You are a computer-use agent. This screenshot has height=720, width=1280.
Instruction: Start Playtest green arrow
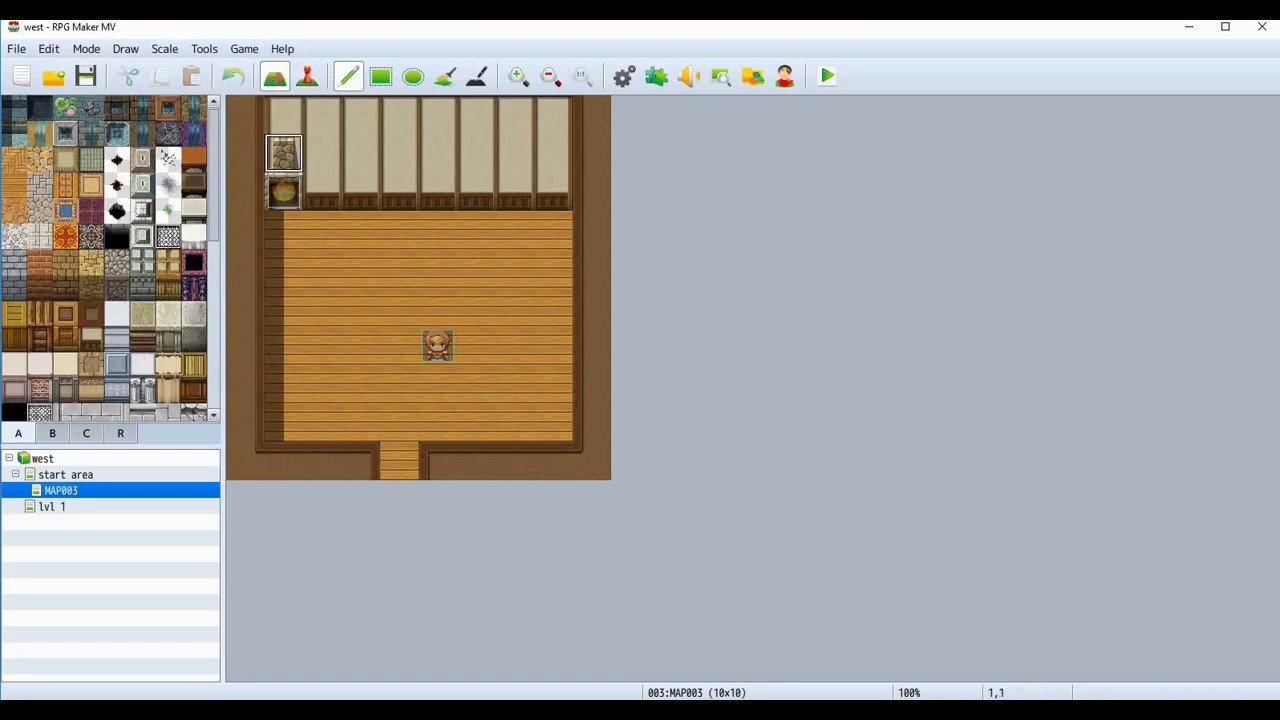click(x=827, y=76)
